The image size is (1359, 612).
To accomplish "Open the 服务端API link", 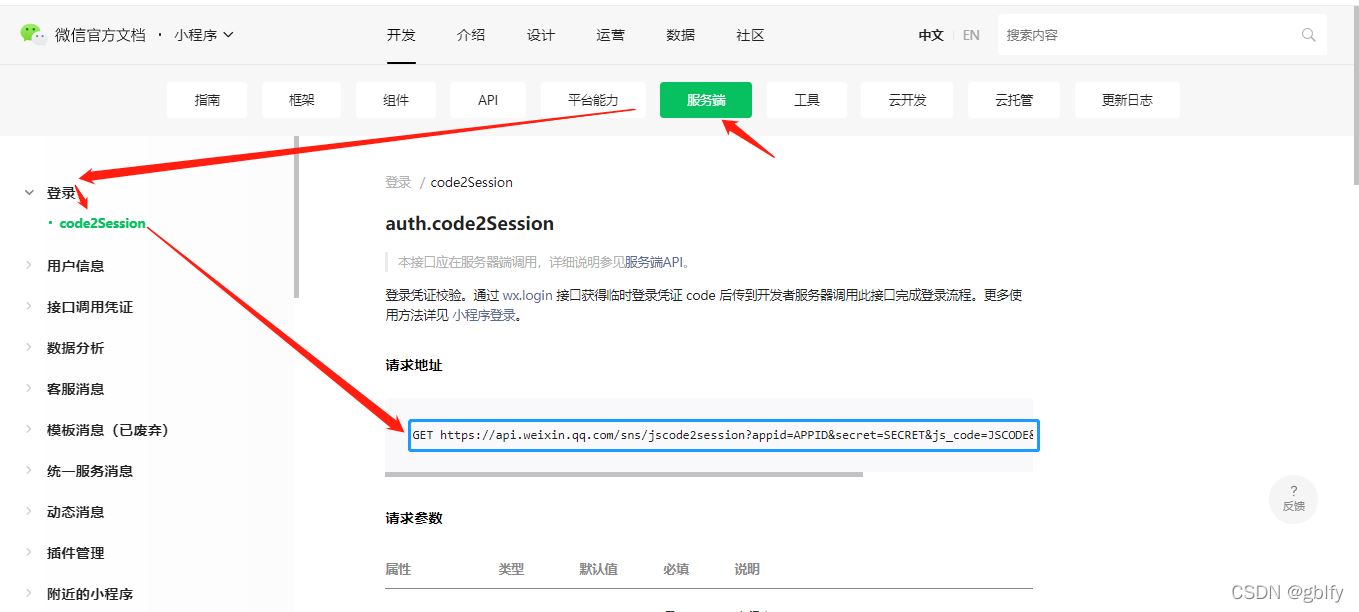I will (656, 263).
